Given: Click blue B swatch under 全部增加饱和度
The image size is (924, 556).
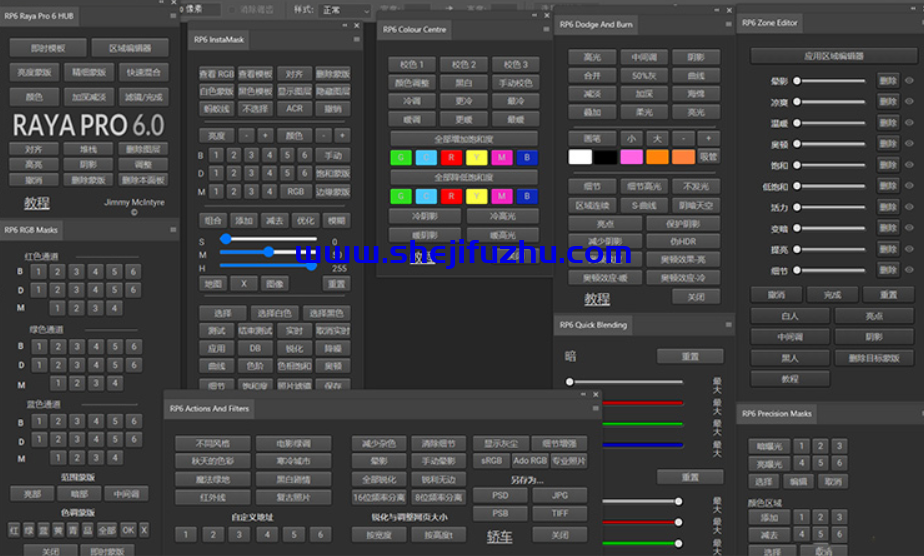Looking at the screenshot, I should pyautogui.click(x=527, y=157).
